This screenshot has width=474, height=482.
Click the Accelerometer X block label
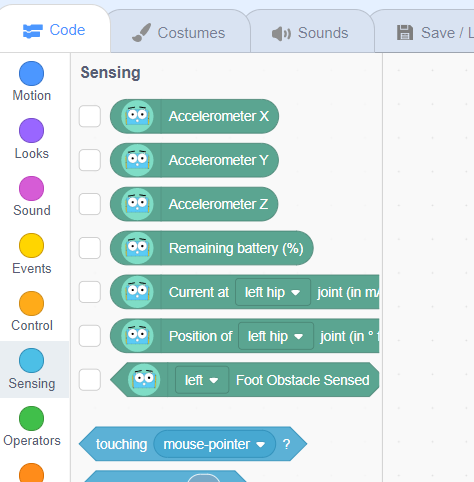219,116
